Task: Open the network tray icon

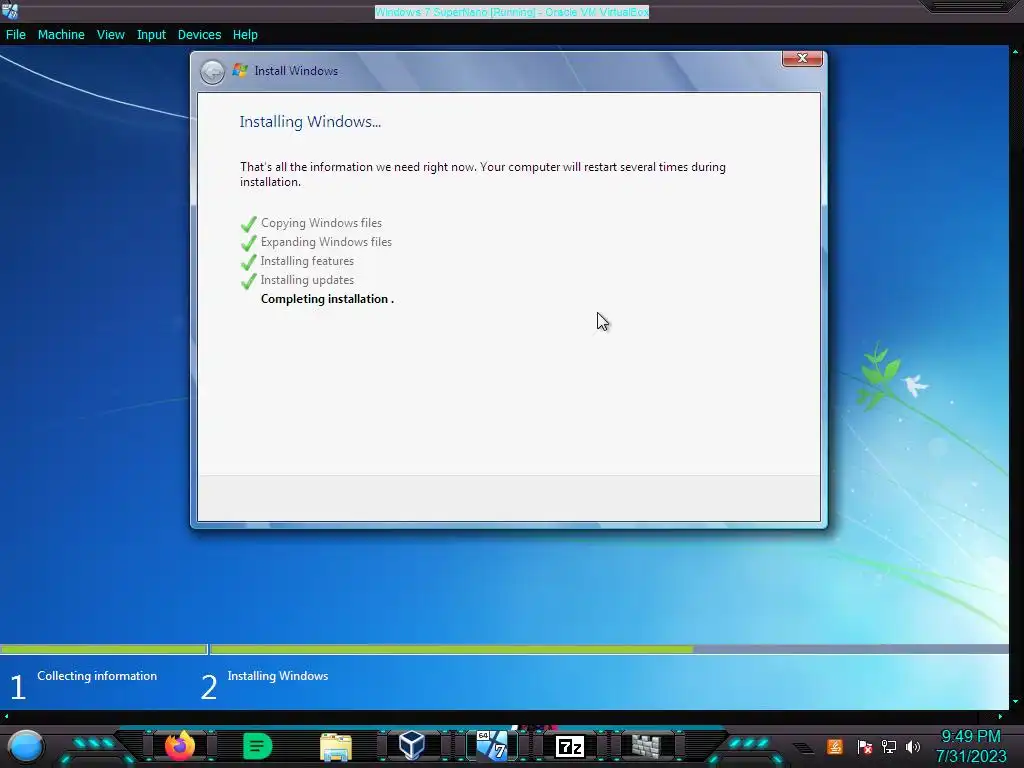Action: tap(889, 746)
